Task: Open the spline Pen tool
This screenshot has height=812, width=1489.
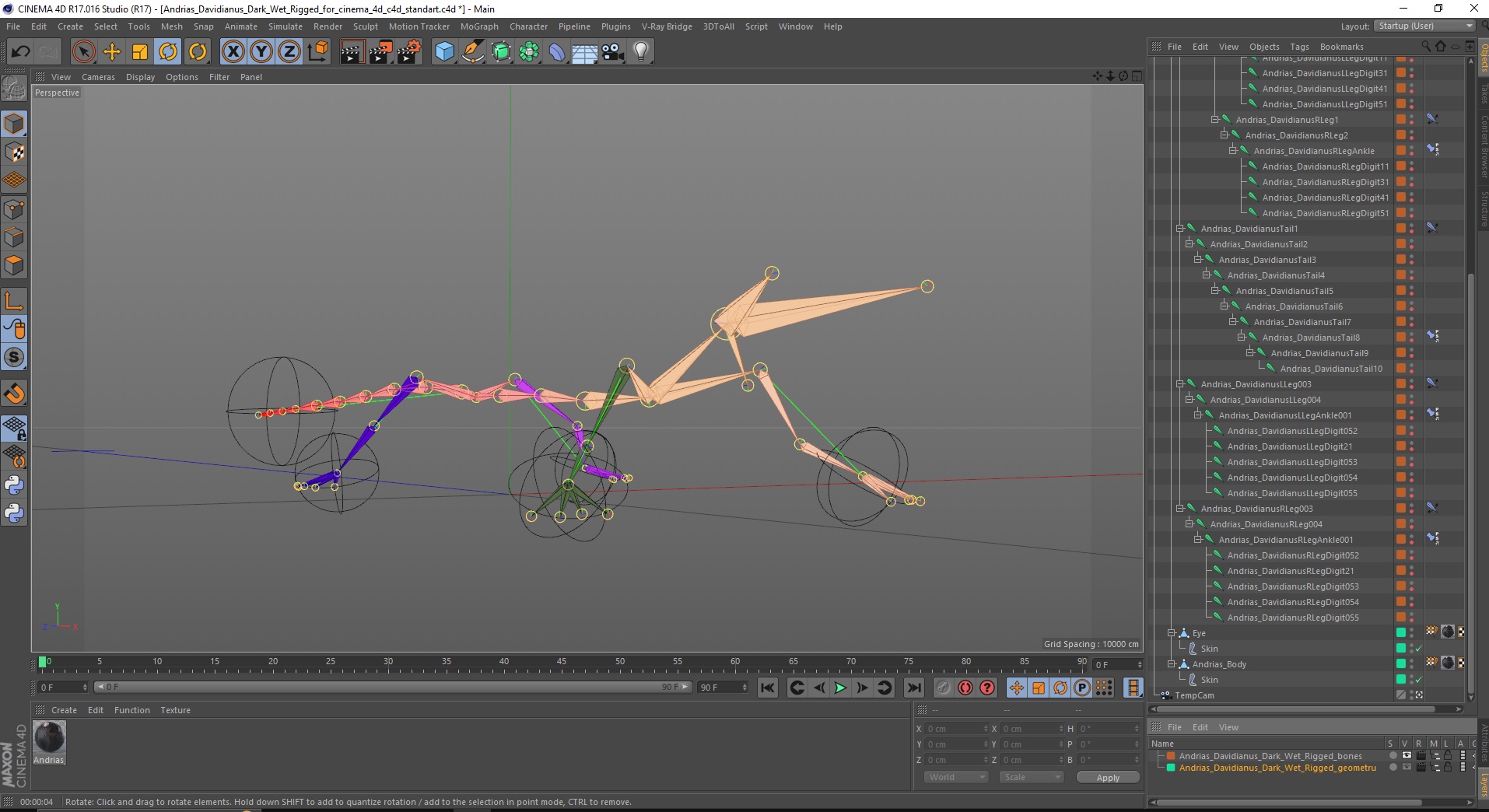Action: click(x=472, y=52)
